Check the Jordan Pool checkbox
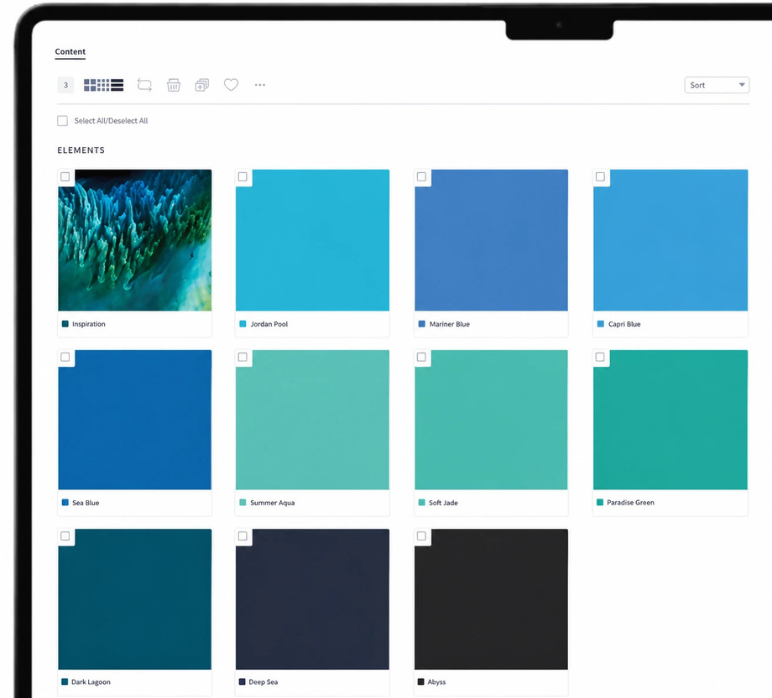 [x=243, y=177]
